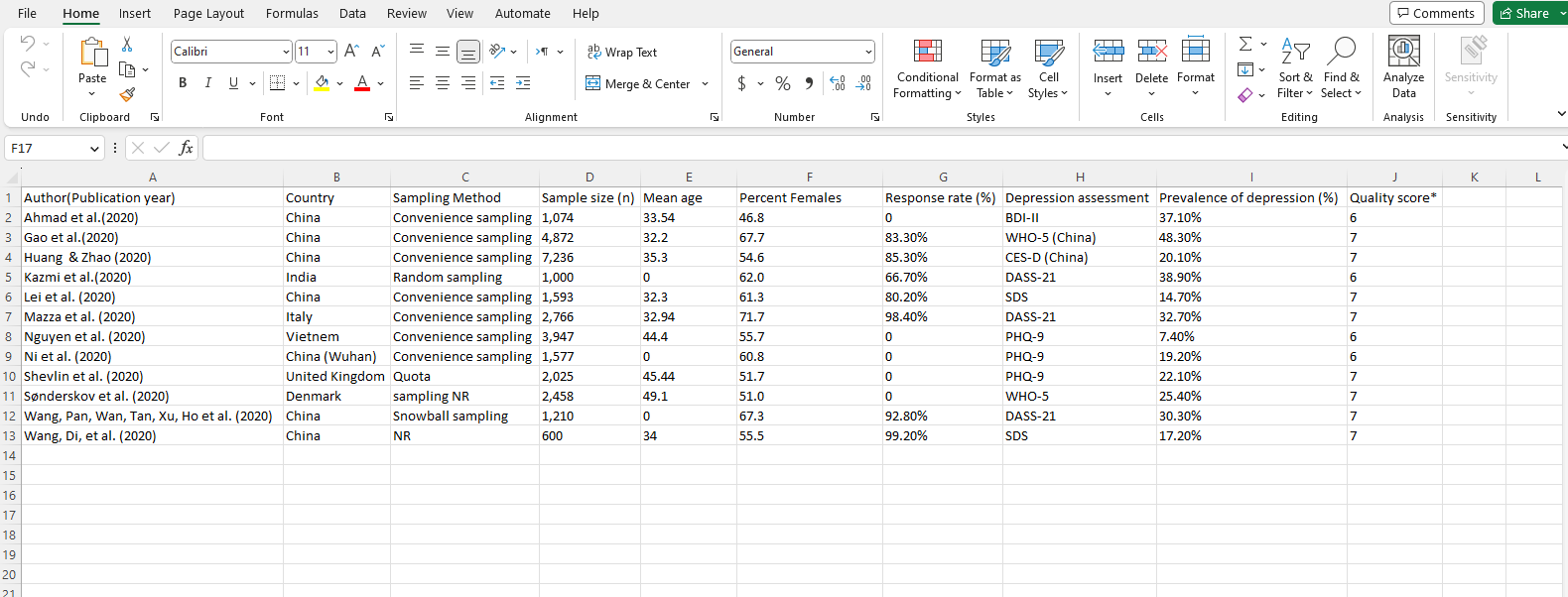
Task: Click Delete cells button
Action: (1151, 66)
